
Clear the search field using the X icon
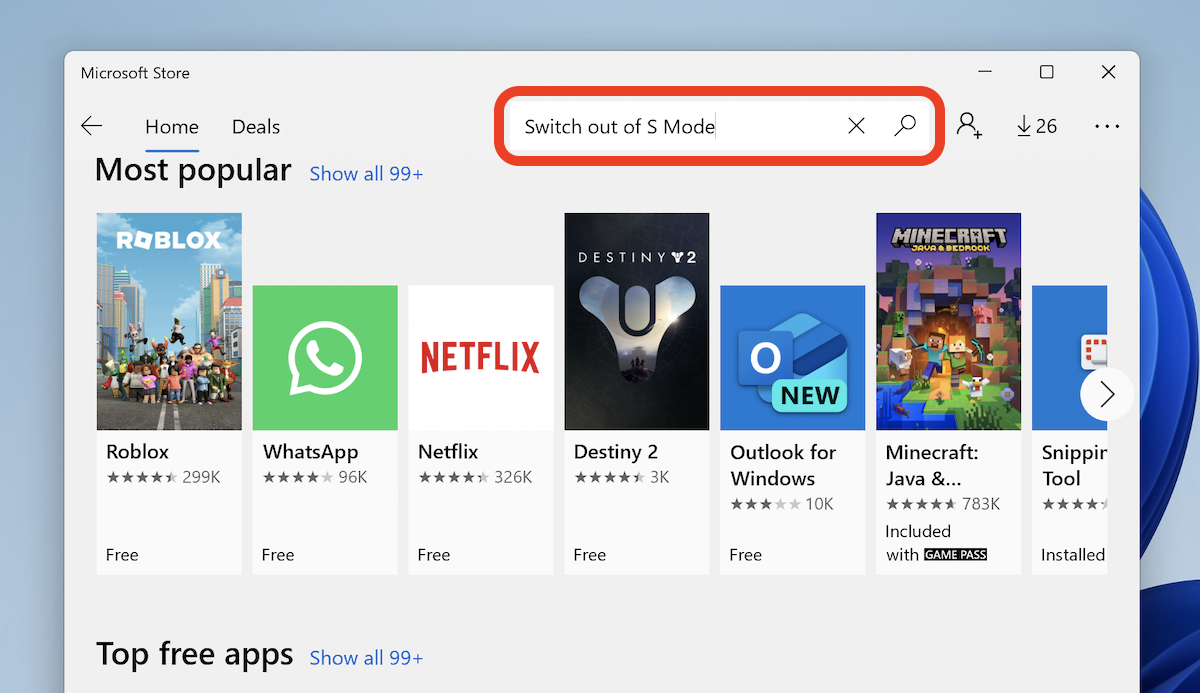pyautogui.click(x=856, y=125)
